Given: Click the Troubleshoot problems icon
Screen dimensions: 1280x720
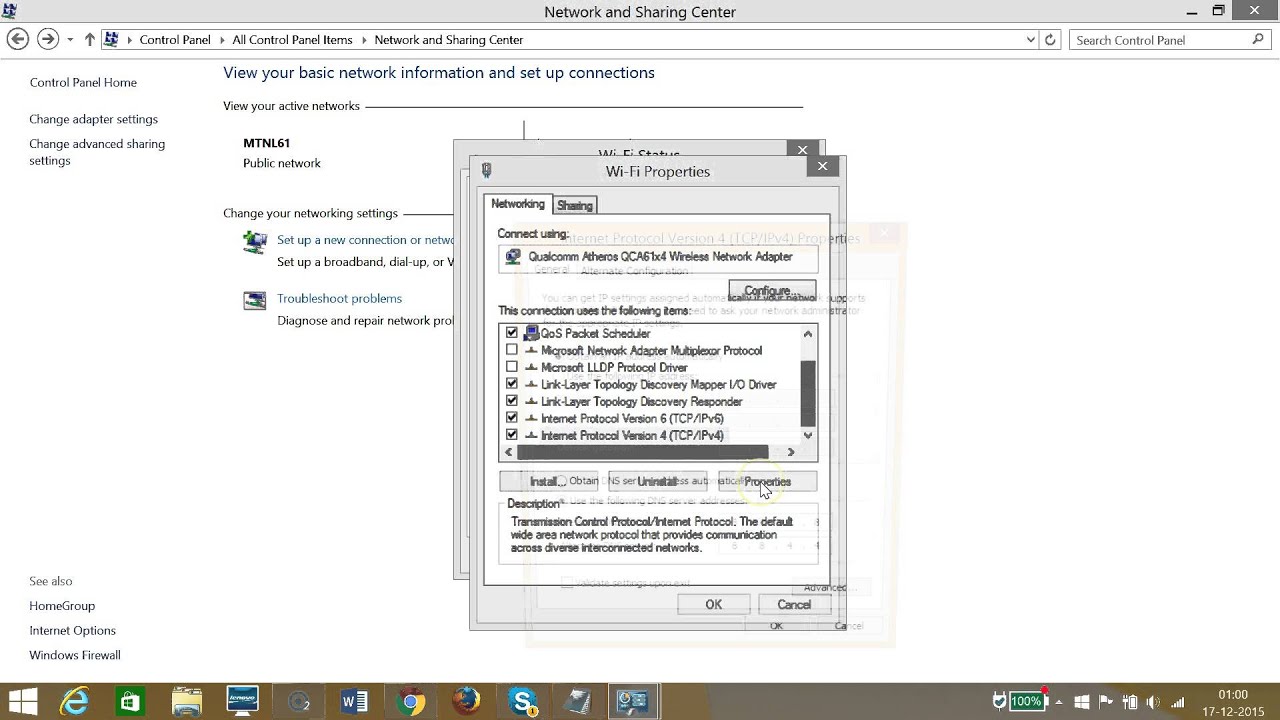Looking at the screenshot, I should pyautogui.click(x=255, y=300).
